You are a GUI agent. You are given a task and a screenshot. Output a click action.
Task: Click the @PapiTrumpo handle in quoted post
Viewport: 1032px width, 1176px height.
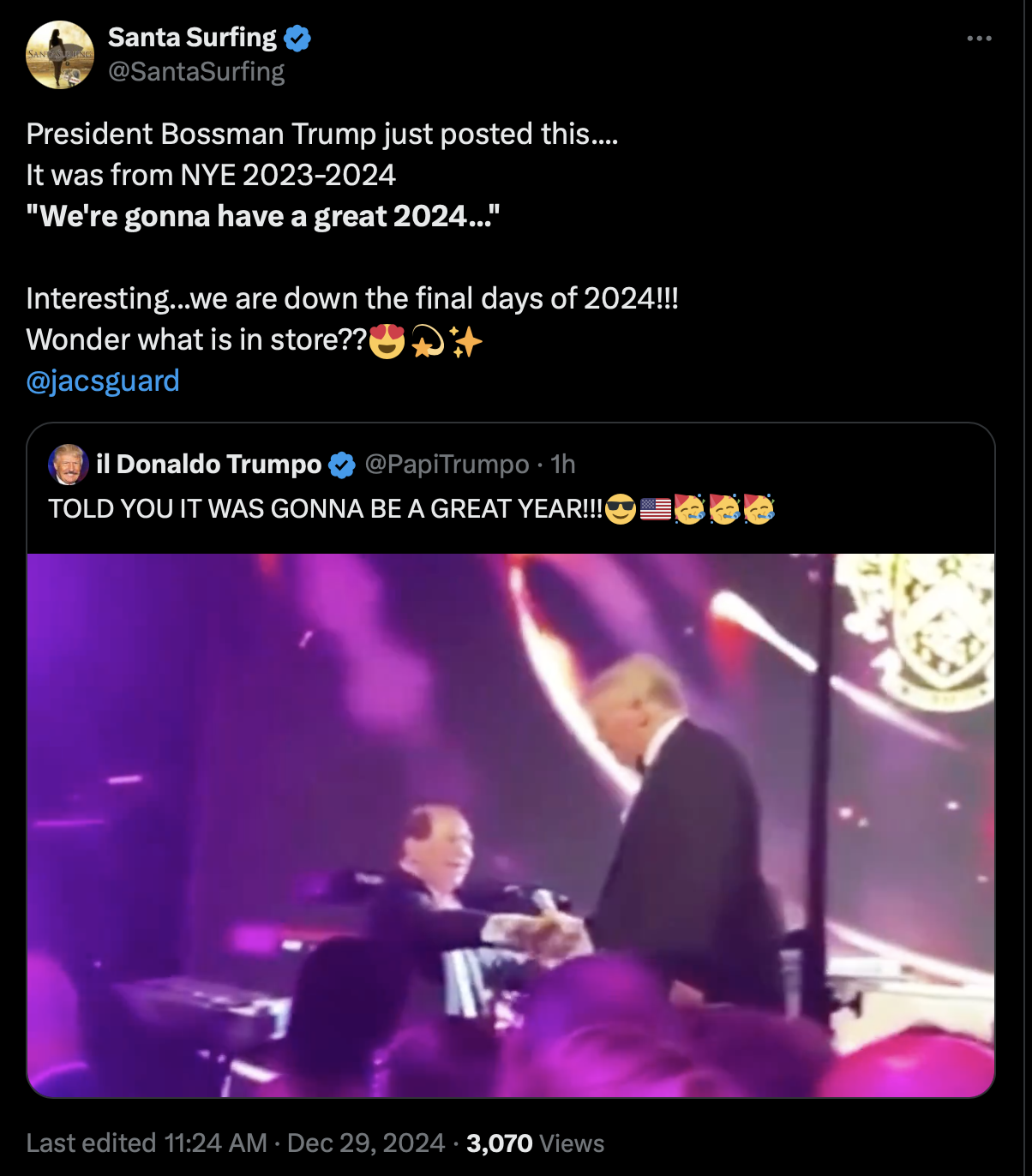447,465
